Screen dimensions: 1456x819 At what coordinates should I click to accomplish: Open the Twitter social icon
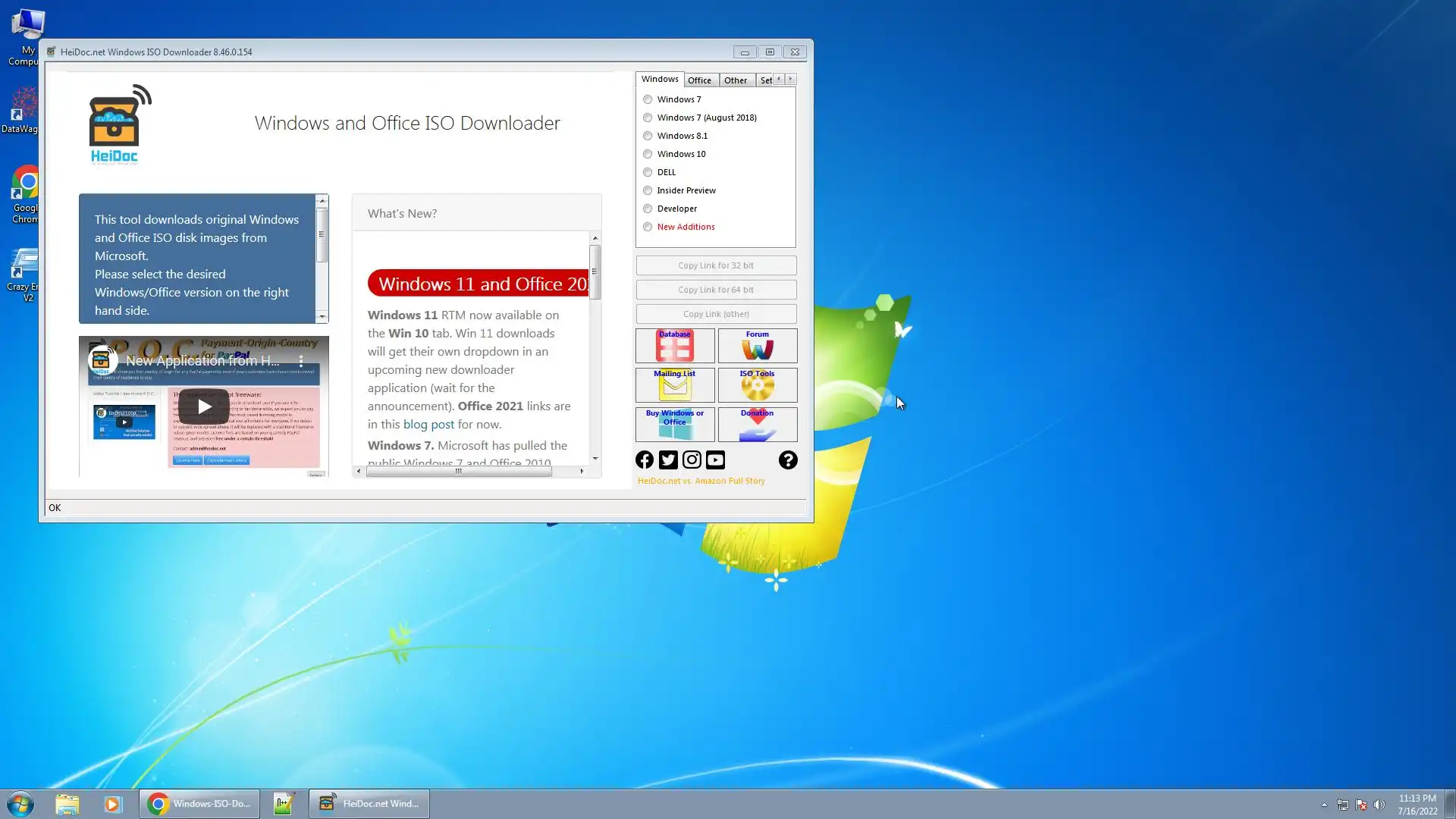668,460
